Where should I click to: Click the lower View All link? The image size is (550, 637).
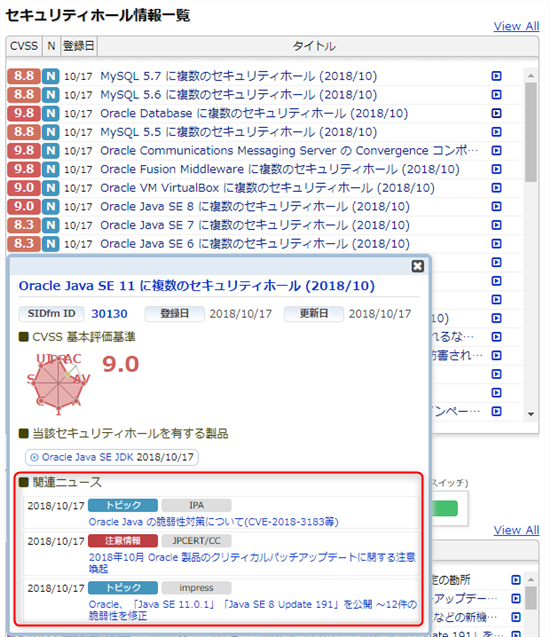click(x=516, y=530)
